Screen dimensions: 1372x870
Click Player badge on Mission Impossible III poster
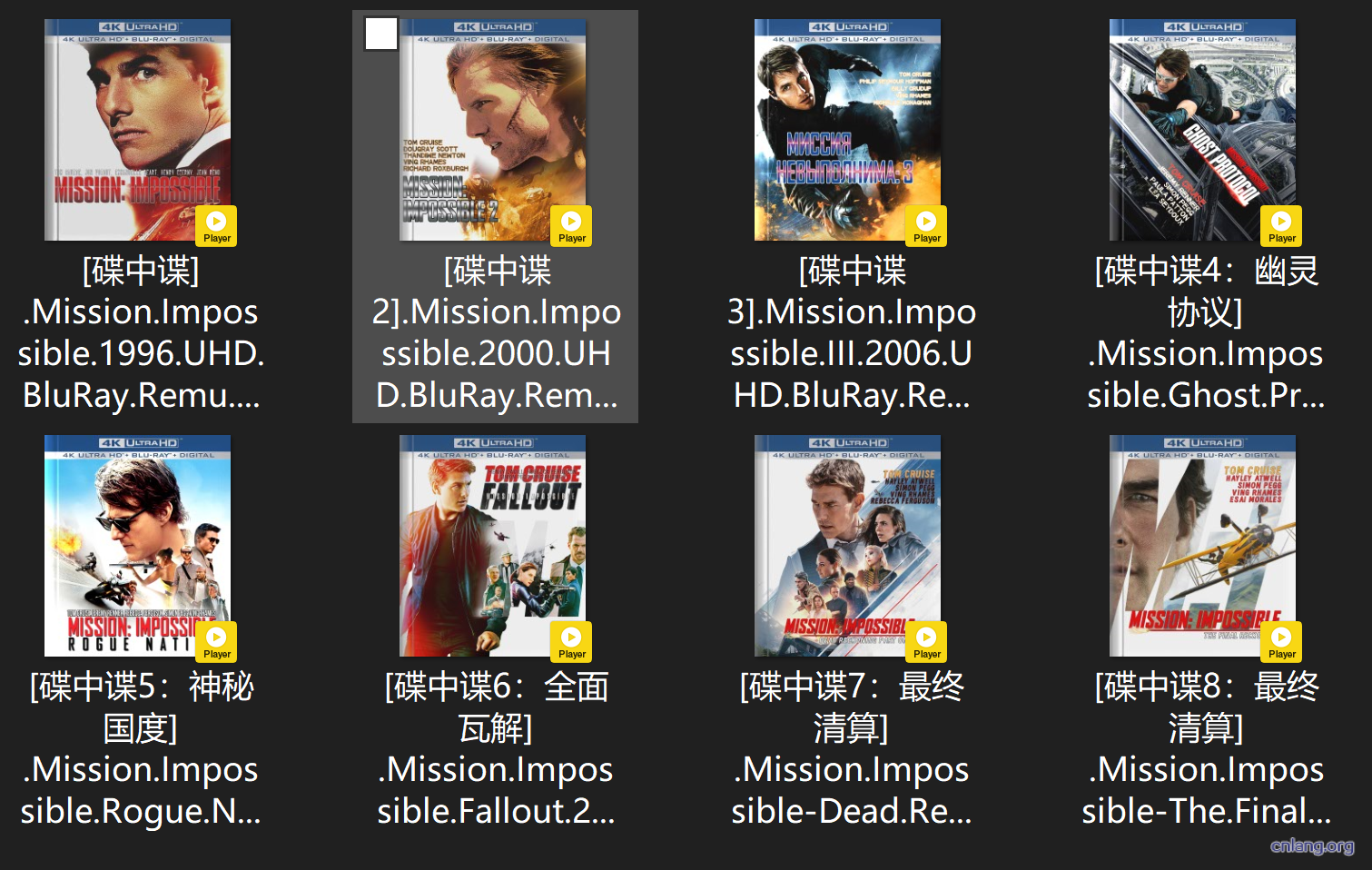[926, 225]
